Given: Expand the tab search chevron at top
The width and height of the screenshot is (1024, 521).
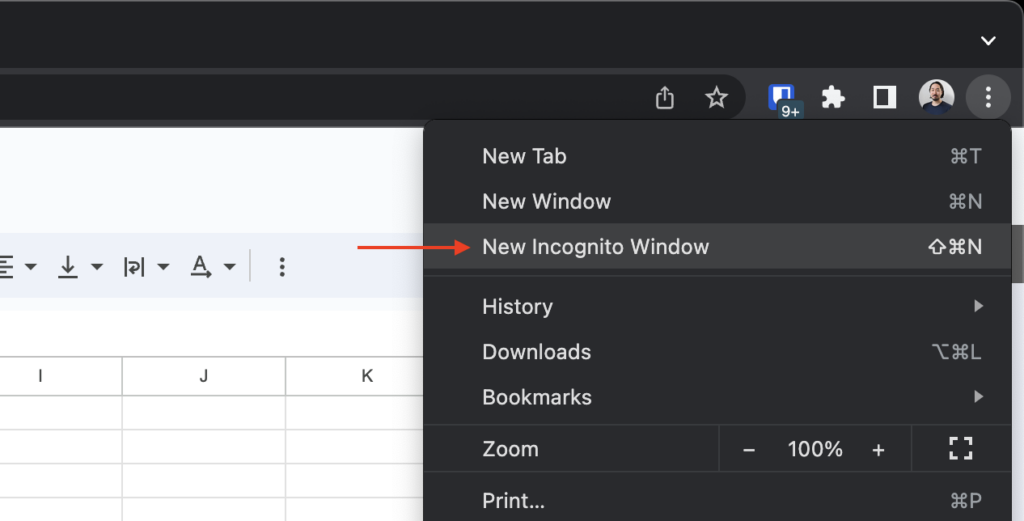Looking at the screenshot, I should point(988,41).
